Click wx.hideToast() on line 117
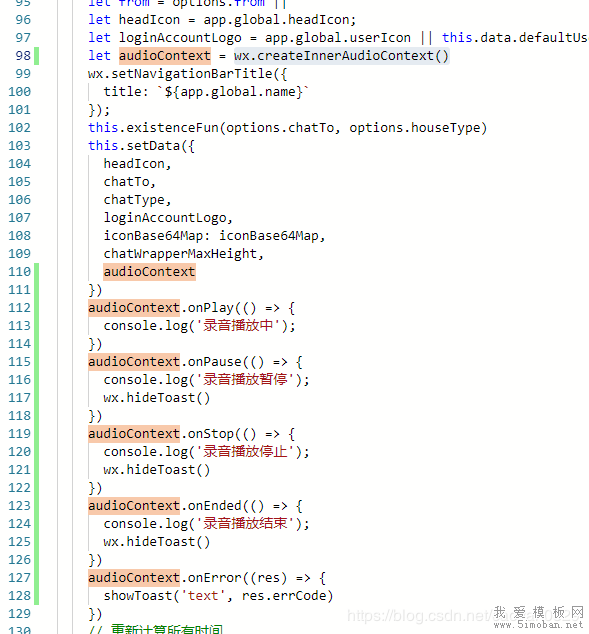Screen dimensions: 589x634 [157, 398]
